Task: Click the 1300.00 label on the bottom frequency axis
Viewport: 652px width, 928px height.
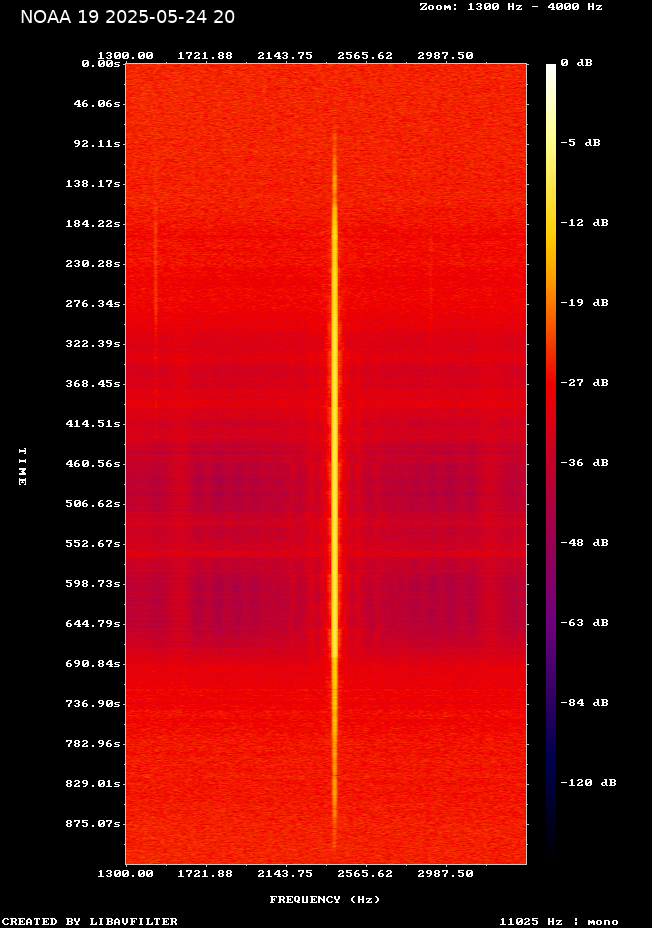Action: (125, 874)
